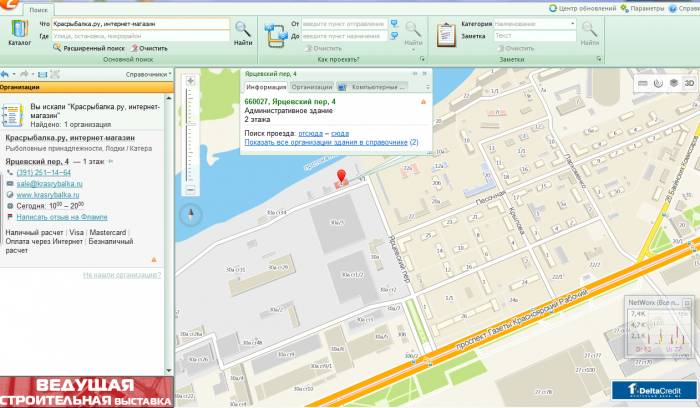Viewport: 700px width, 408px height.
Task: Open the Справочники dropdown
Action: click(x=148, y=74)
